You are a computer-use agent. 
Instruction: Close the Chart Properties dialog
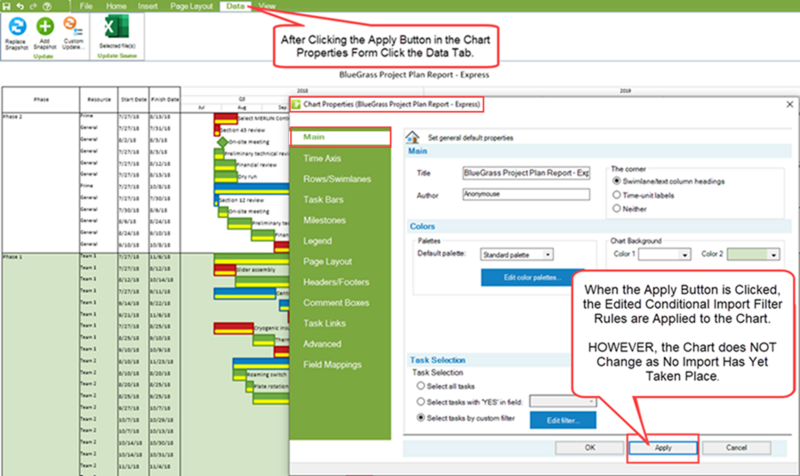pos(789,104)
